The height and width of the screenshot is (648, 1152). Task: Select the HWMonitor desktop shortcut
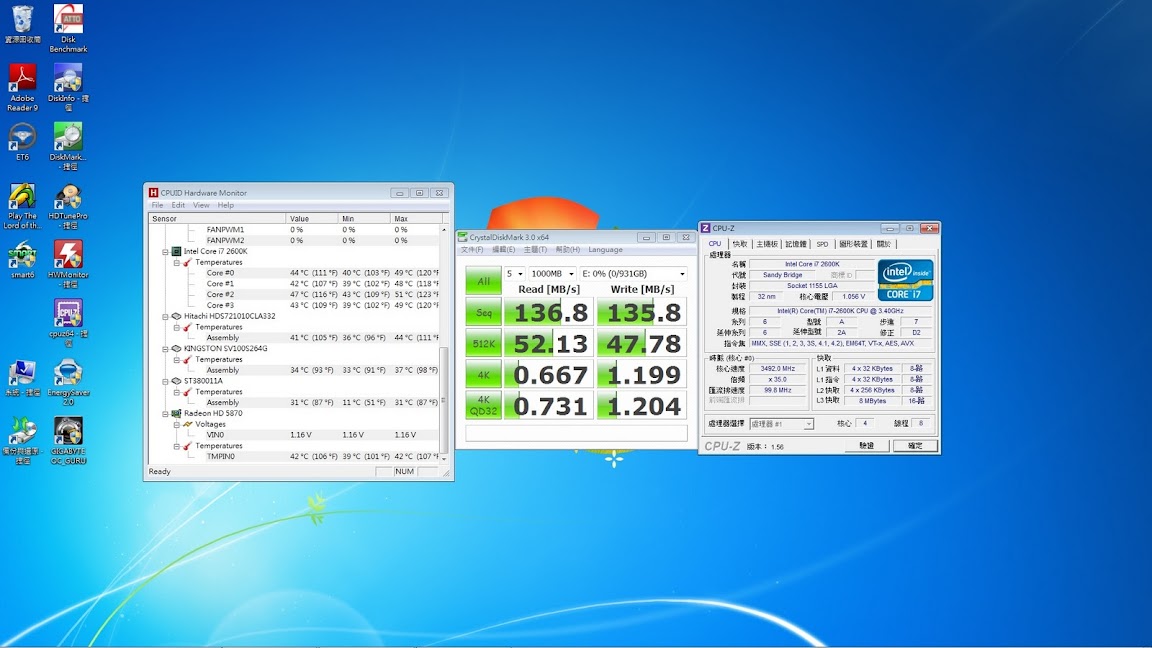68,264
